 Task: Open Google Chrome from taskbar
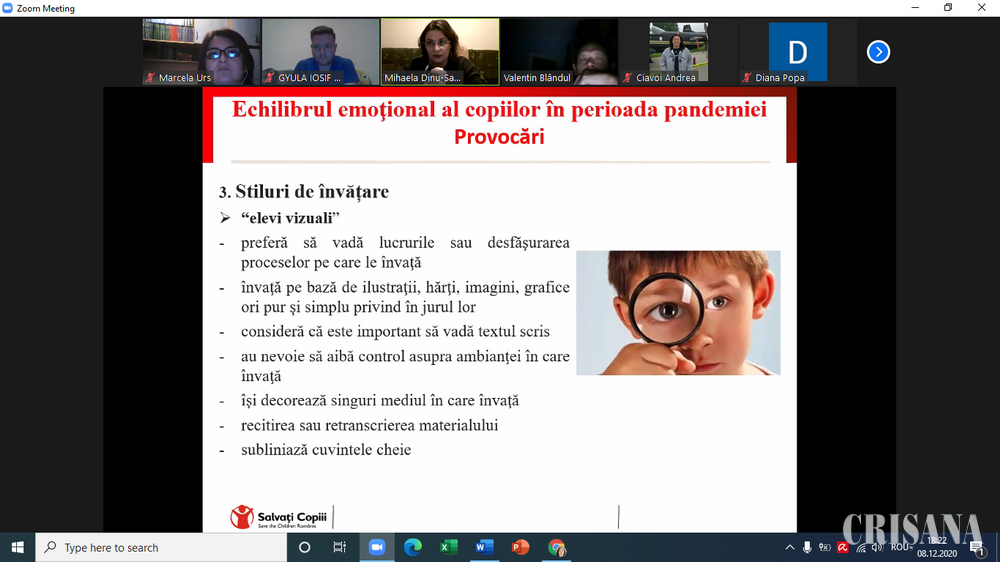pyautogui.click(x=557, y=547)
